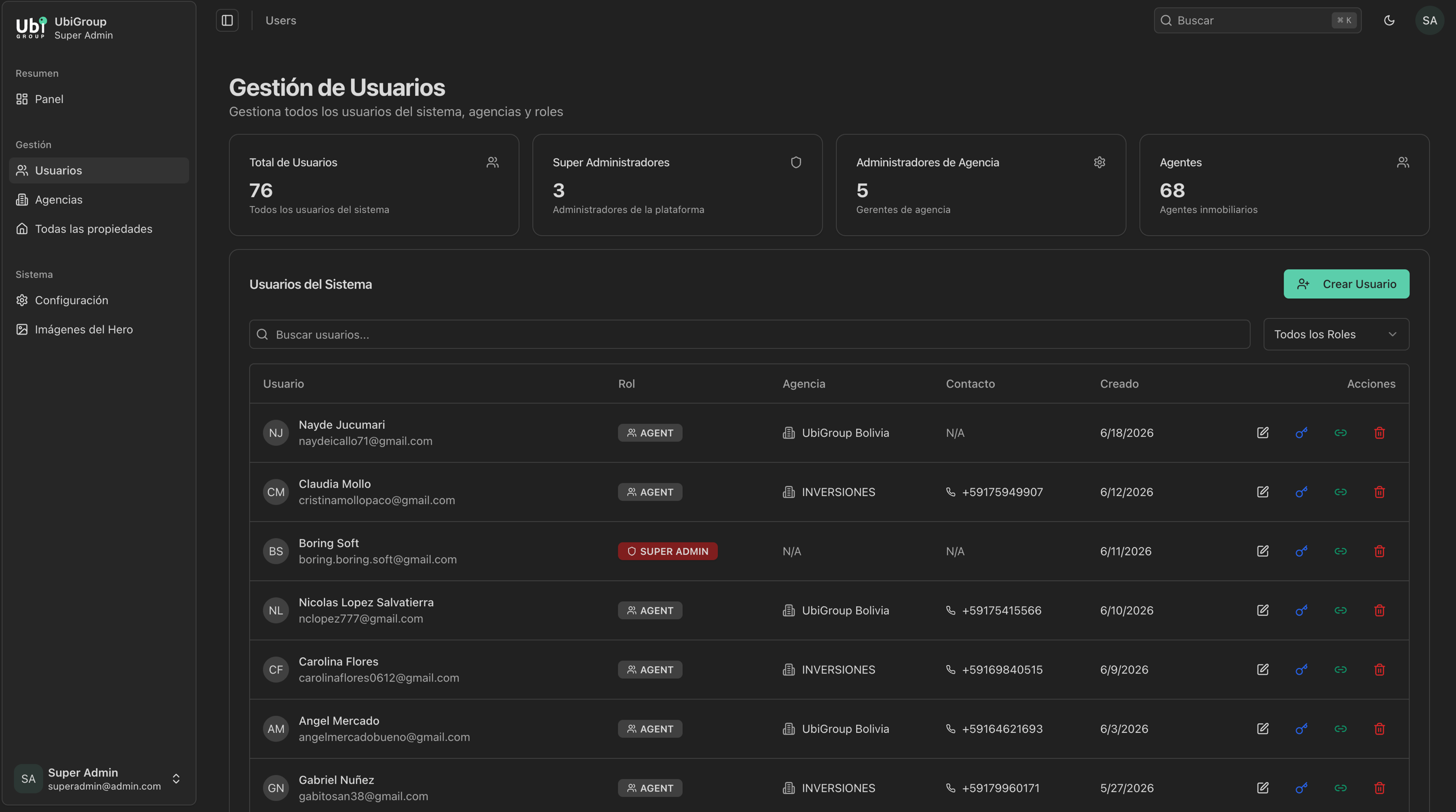This screenshot has width=1456, height=812.
Task: Open the SA avatar menu at top right
Action: pos(1429,20)
